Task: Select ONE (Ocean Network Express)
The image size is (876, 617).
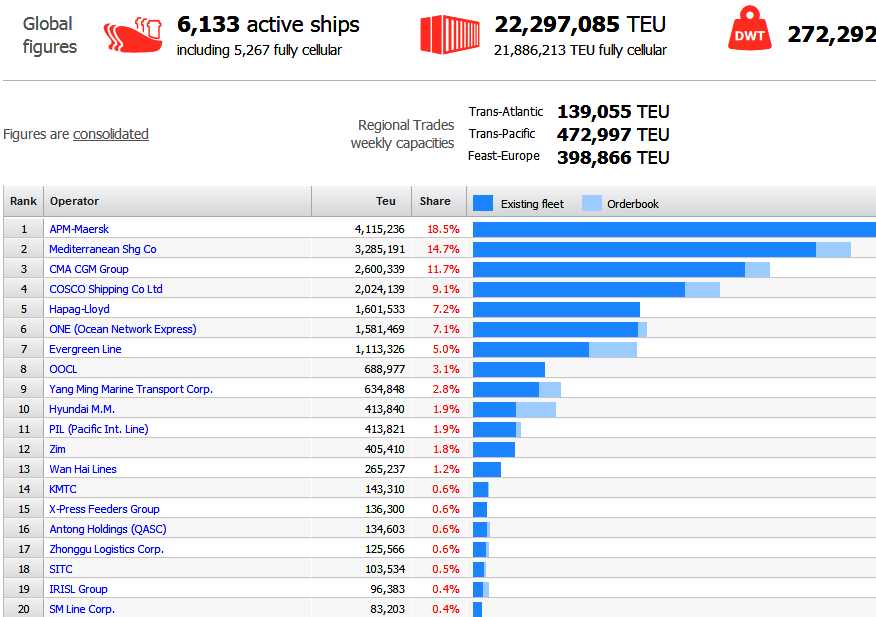Action: click(x=123, y=329)
